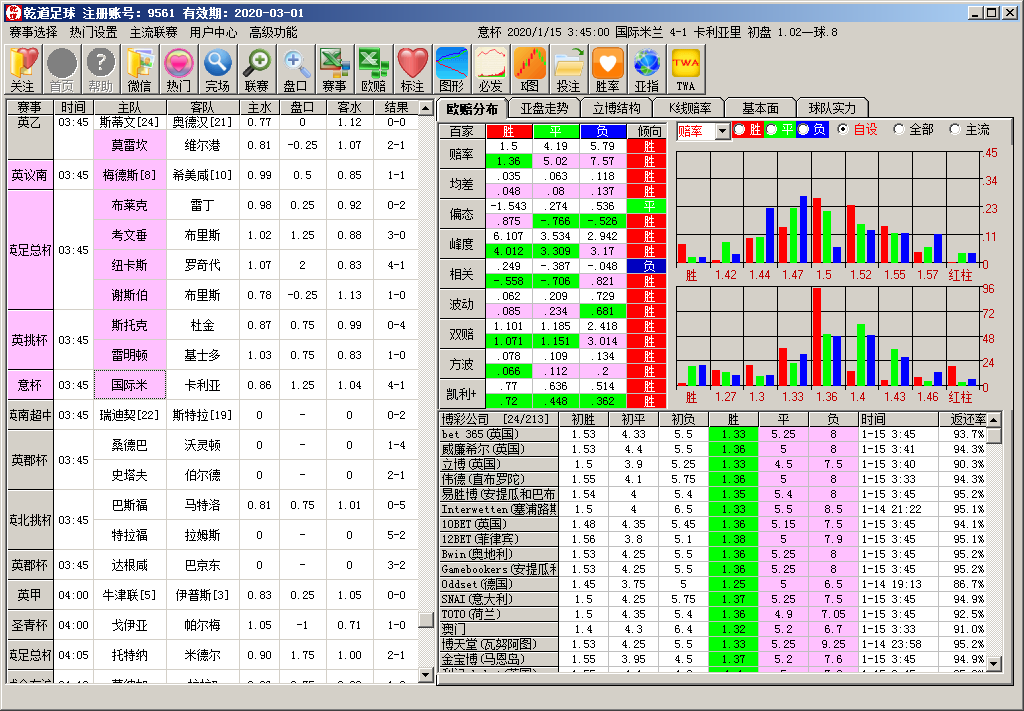This screenshot has width=1024, height=711.
Task: Open the TWA toolbar icon
Action: [x=685, y=70]
